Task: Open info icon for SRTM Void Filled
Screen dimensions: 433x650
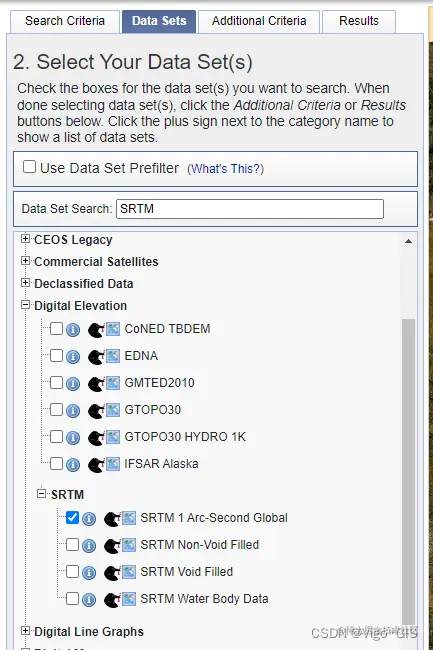Action: (89, 573)
